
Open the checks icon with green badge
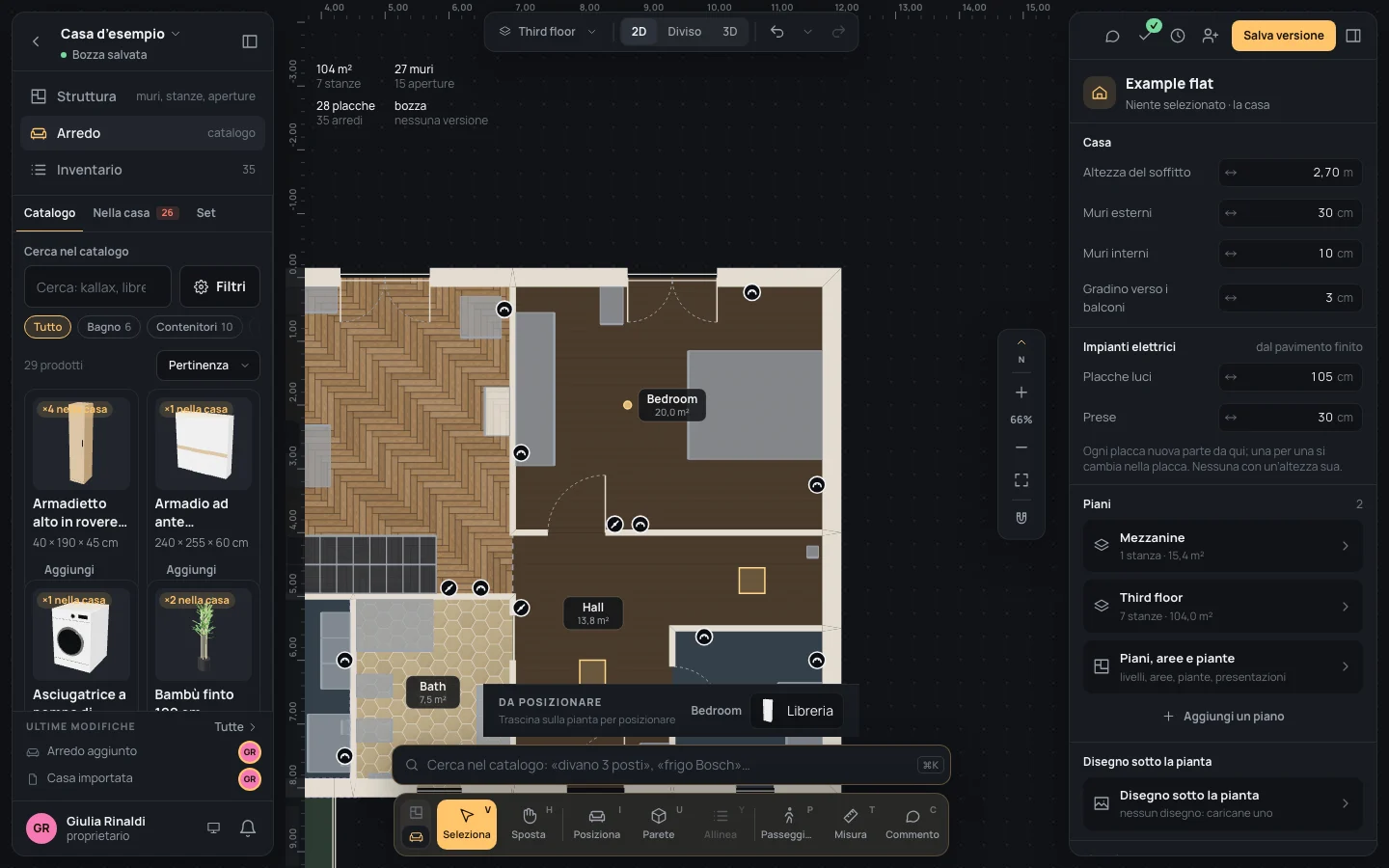click(x=1145, y=35)
